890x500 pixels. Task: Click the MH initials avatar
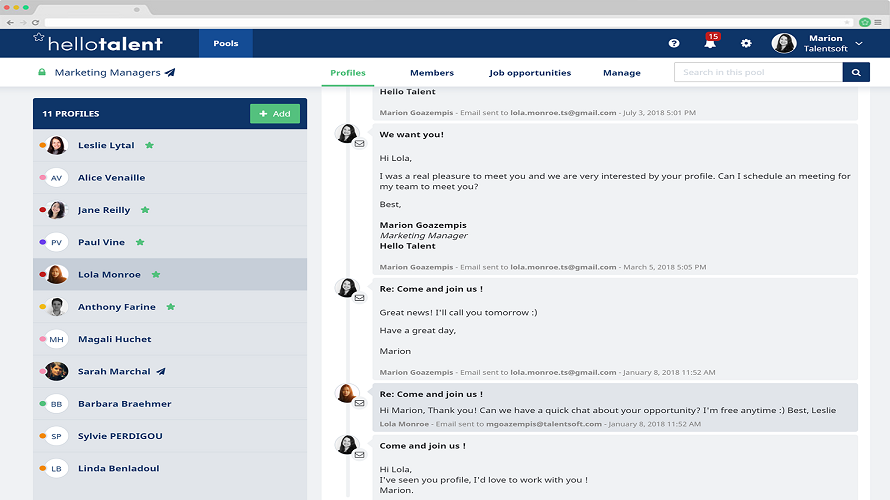56,339
